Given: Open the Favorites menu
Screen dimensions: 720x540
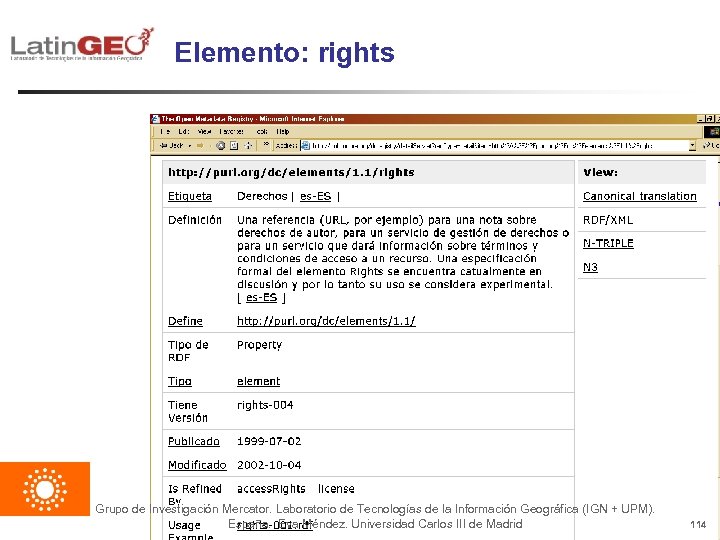Looking at the screenshot, I should [231, 131].
